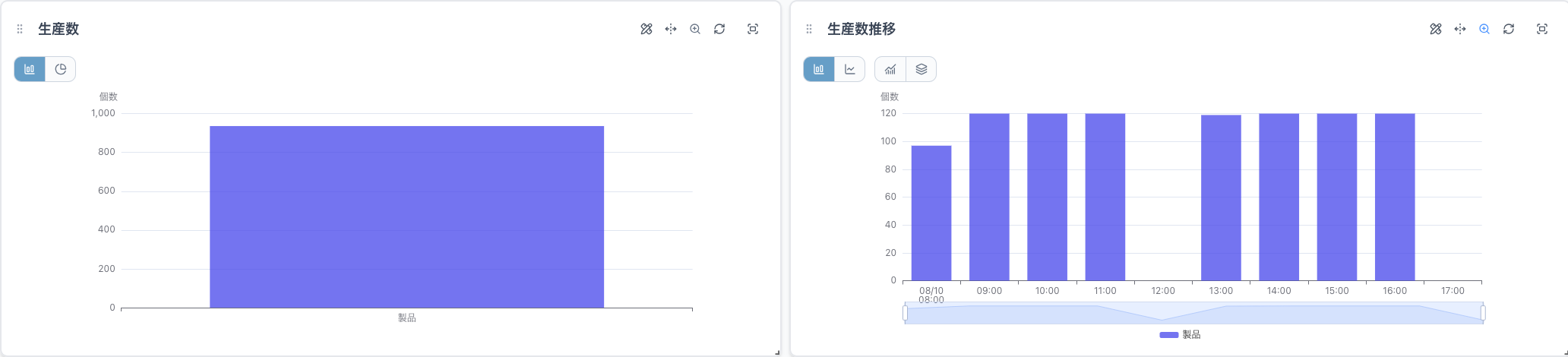Open 生産数推移 panel in fullscreen
Viewport: 1568px width, 357px height.
click(1542, 29)
